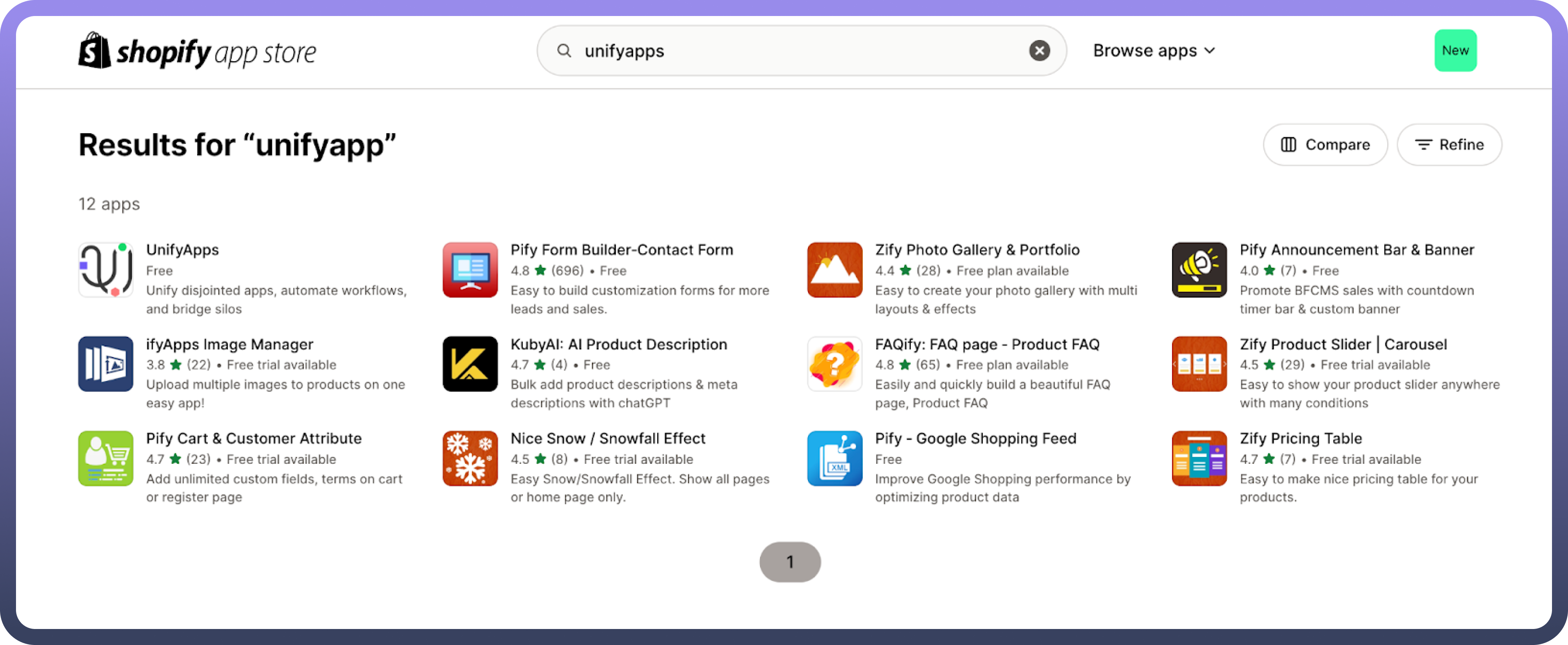Screen dimensions: 1568x645
Task: Click the Pify Google Shopping Feed icon
Action: [x=834, y=458]
